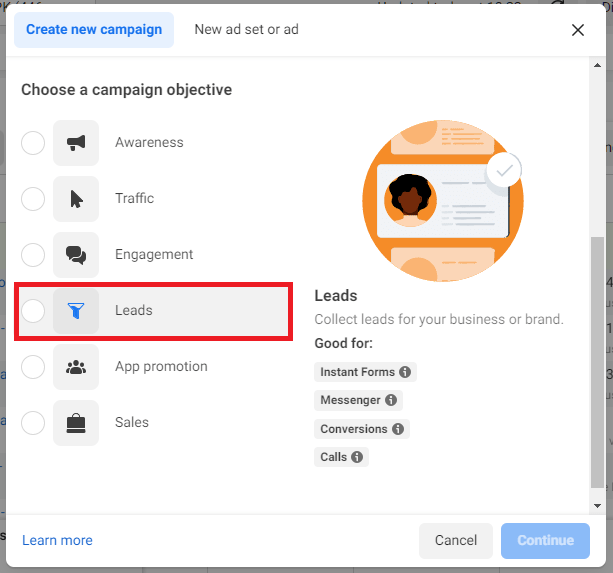This screenshot has height=573, width=613.
Task: Switch to Create new campaign tab
Action: [x=94, y=30]
